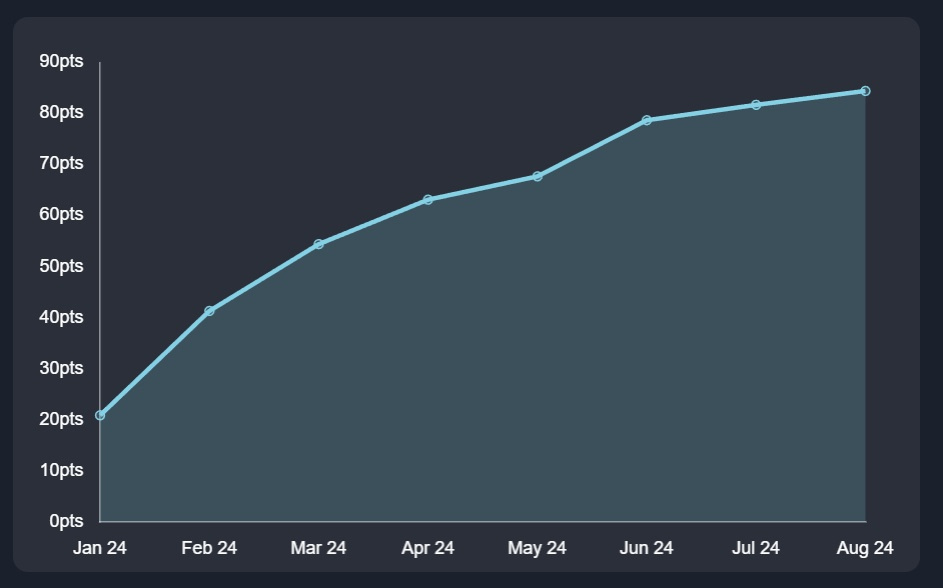Image resolution: width=943 pixels, height=588 pixels.
Task: Select the May 24 data point marker
Action: (x=537, y=176)
